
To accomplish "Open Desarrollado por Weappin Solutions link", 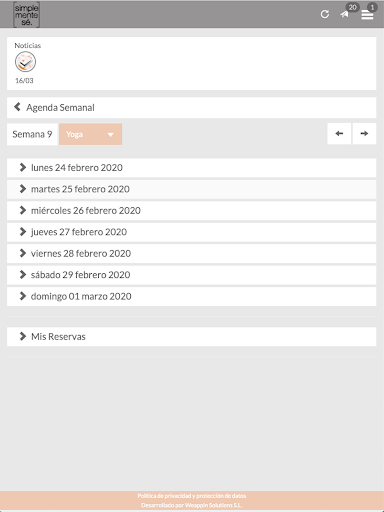I will click(x=192, y=505).
